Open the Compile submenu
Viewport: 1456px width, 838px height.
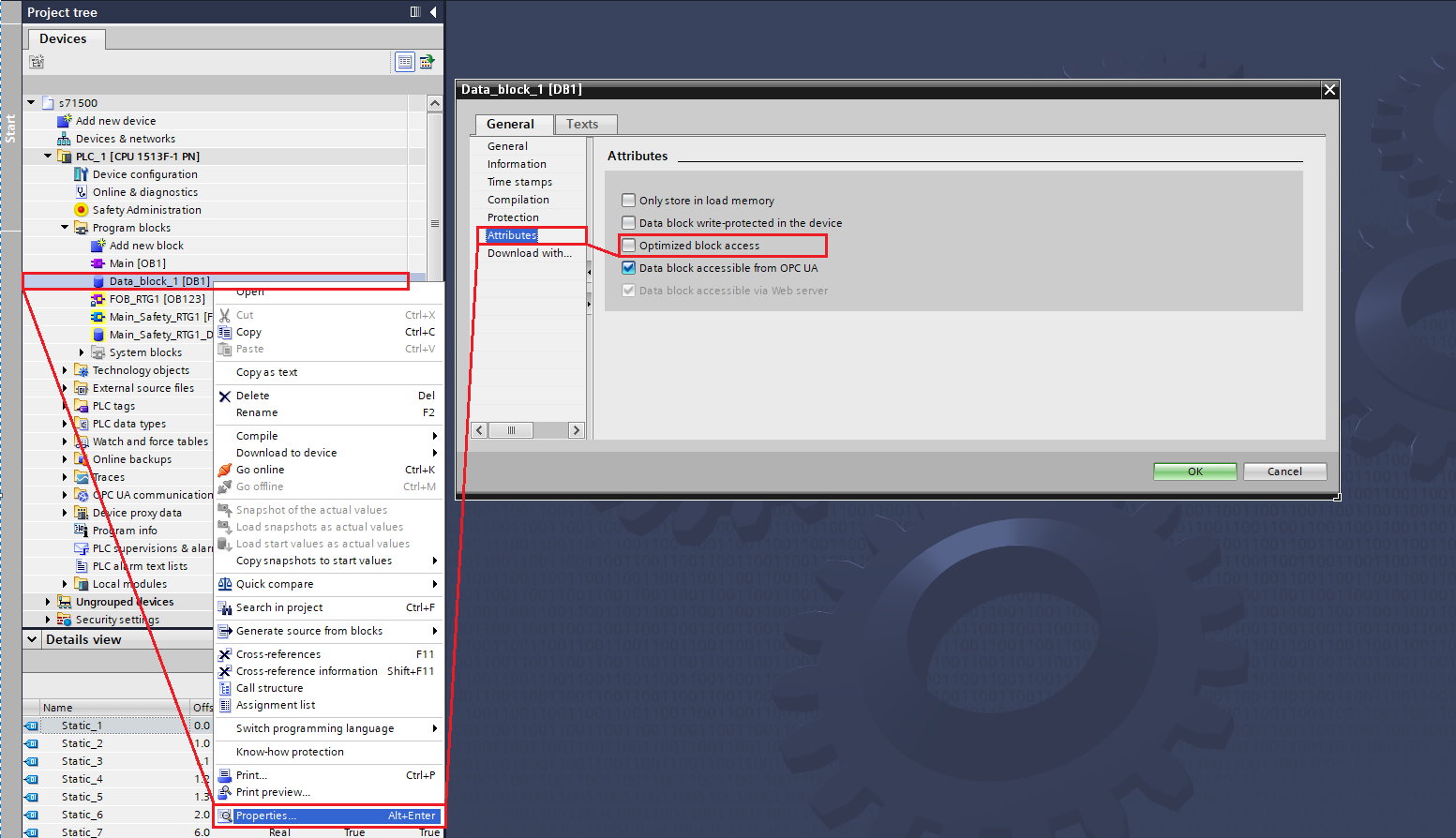pyautogui.click(x=328, y=436)
